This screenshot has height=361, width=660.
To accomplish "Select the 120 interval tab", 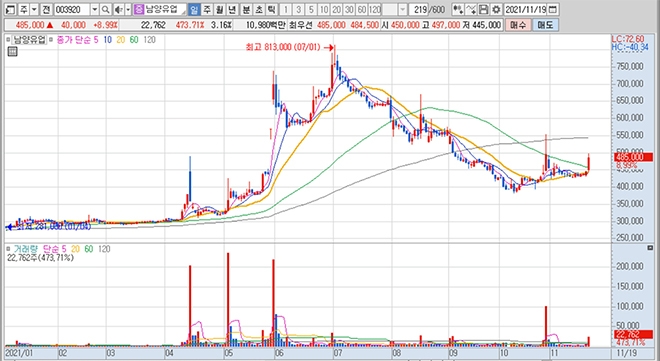I will [375, 9].
